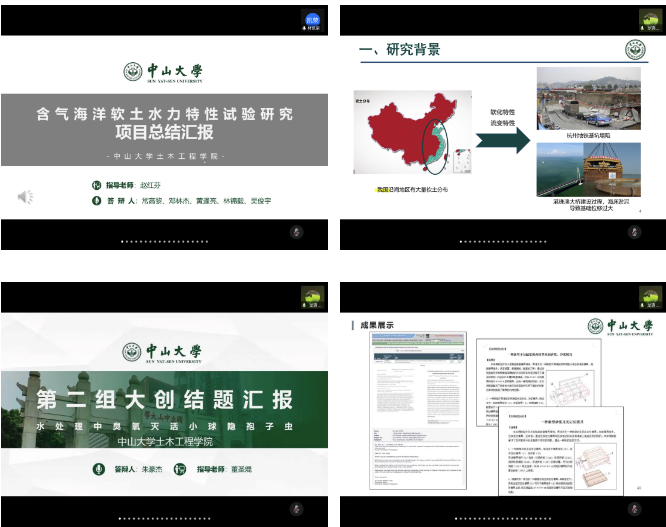
Task: Click the 答辩人 朱豪杰 microphone icon
Action: (x=99, y=469)
